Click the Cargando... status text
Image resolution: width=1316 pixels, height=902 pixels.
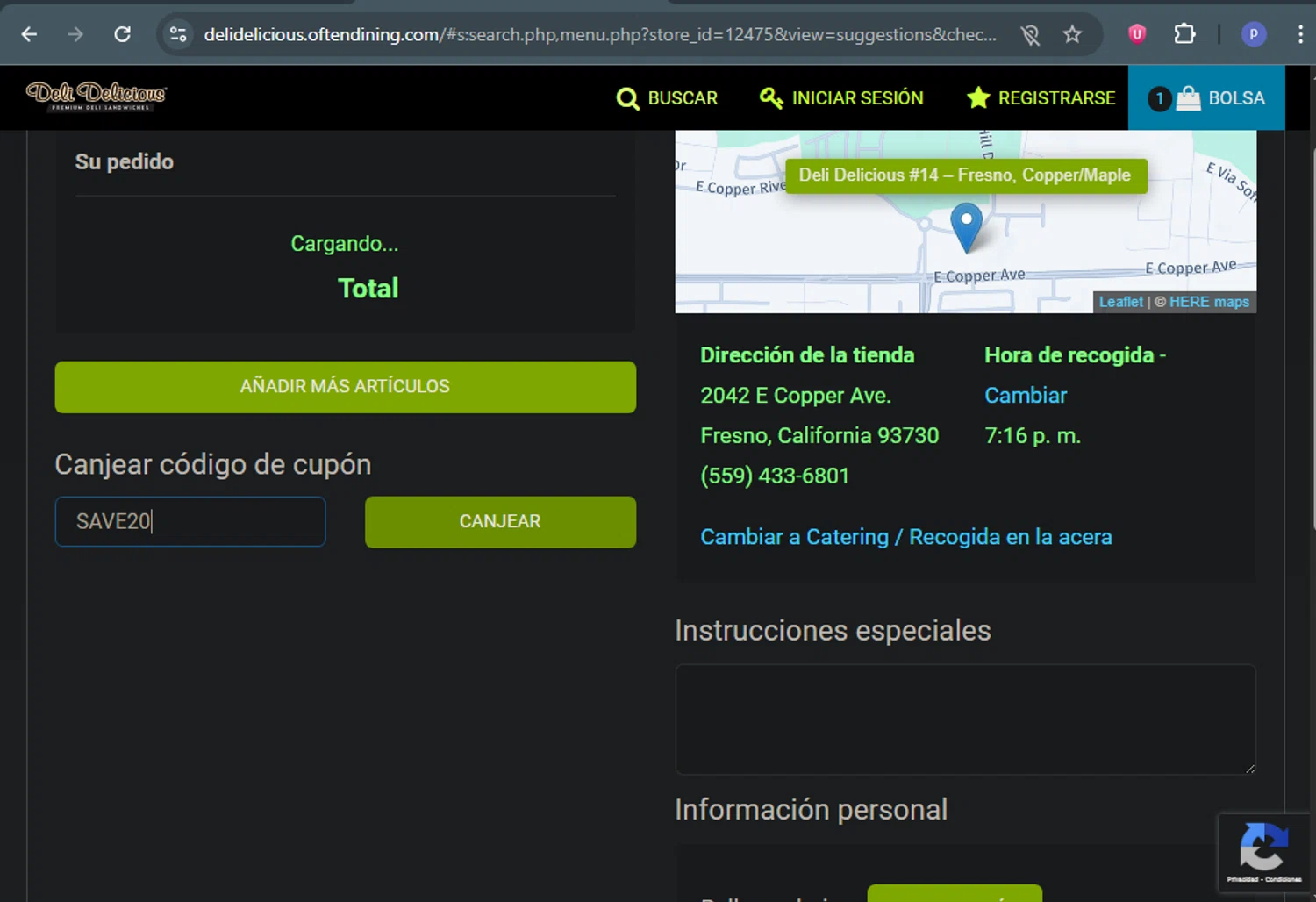(345, 244)
